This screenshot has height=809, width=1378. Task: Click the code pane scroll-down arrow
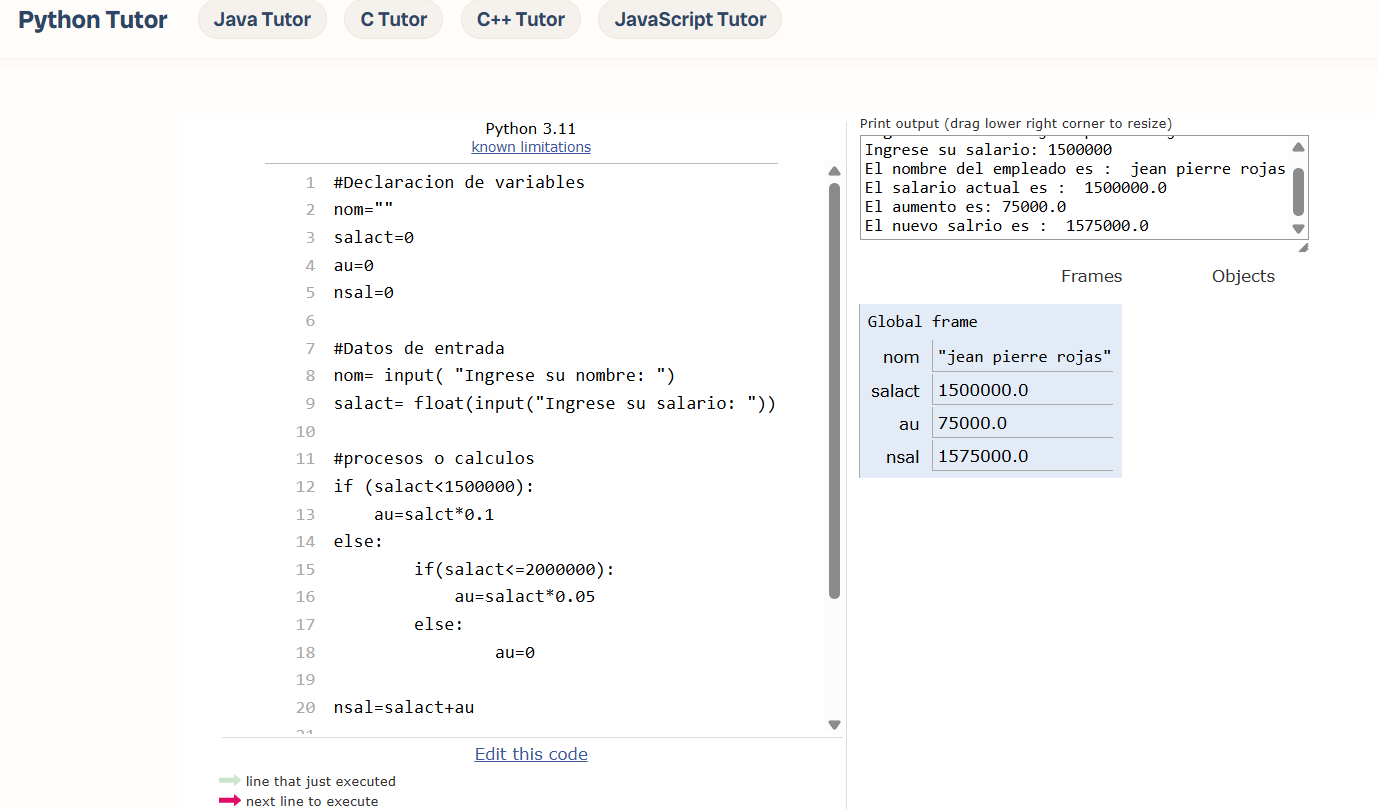[834, 725]
